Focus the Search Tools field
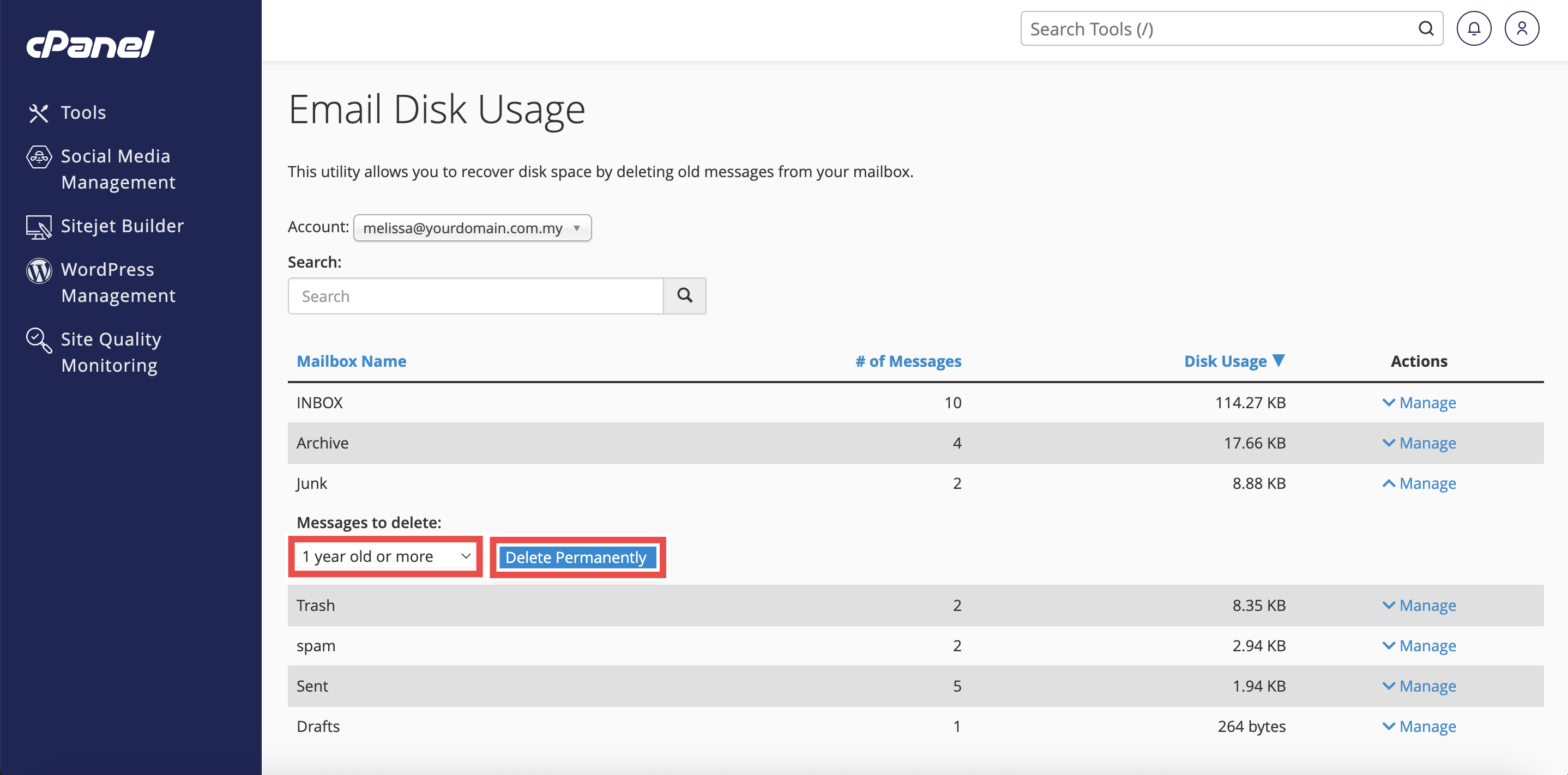The width and height of the screenshot is (1568, 775). coord(1221,28)
